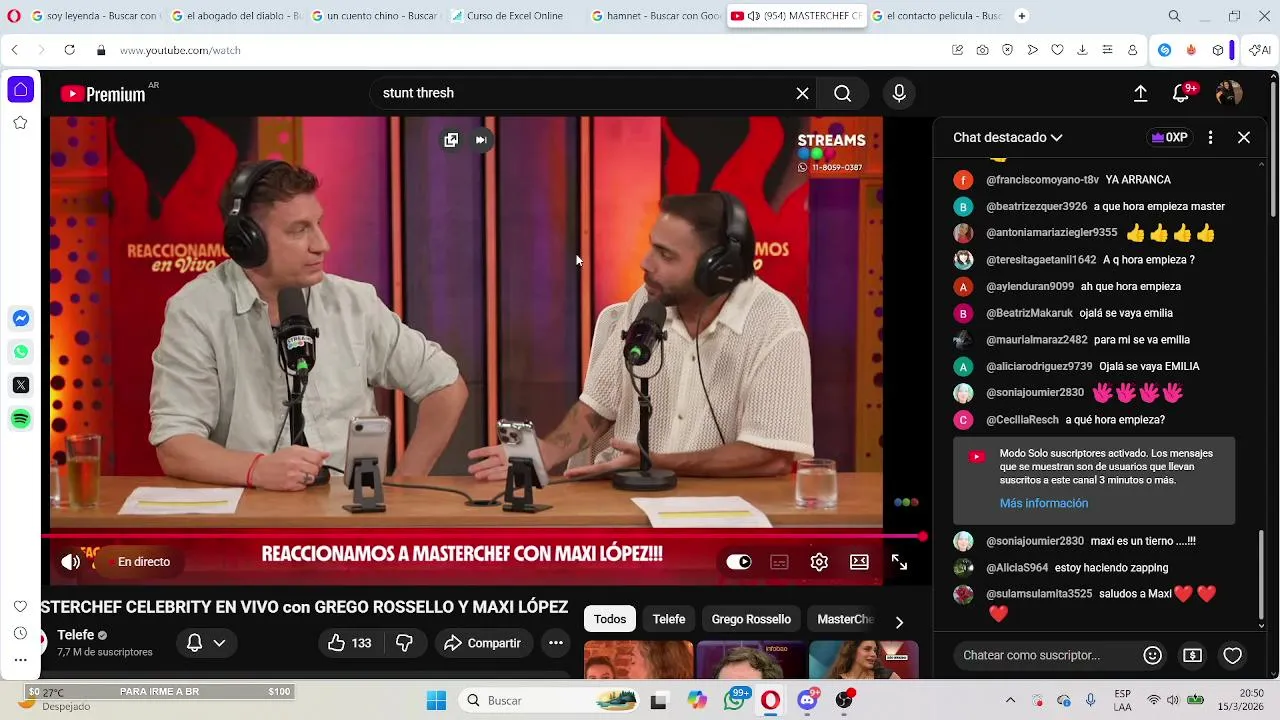1280x720 pixels.
Task: Open Opera sidebar history clock
Action: tap(20, 633)
